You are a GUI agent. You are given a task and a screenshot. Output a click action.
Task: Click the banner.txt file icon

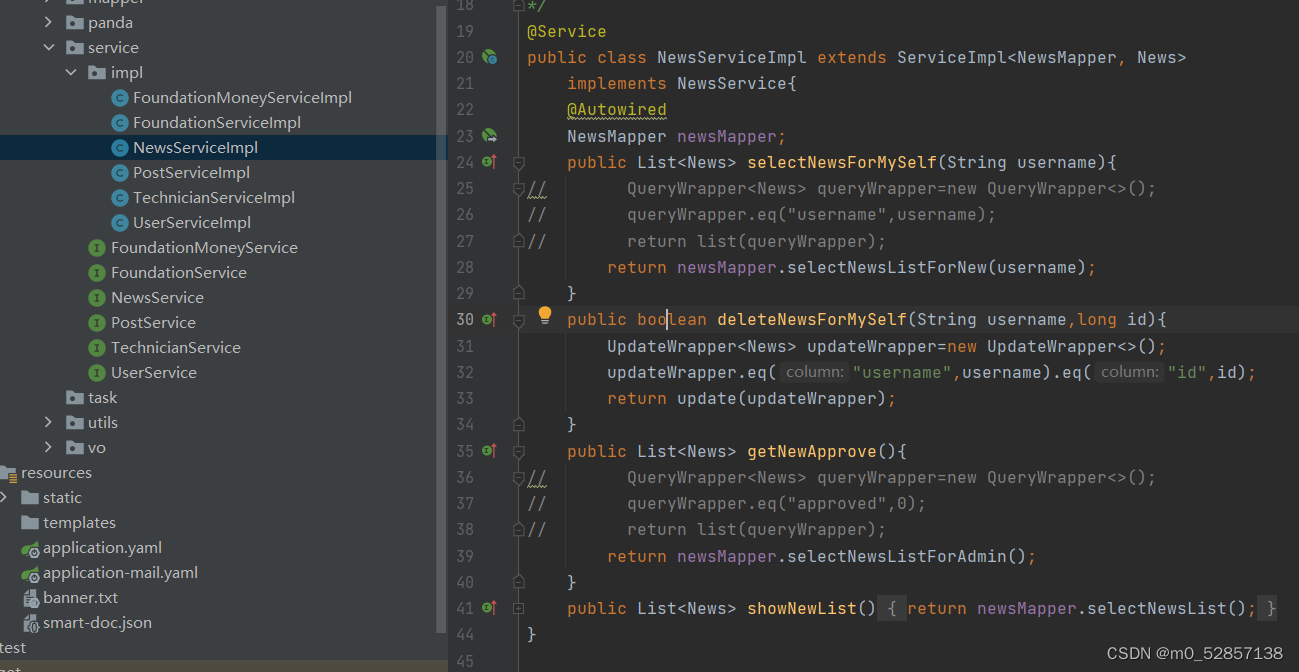tap(31, 597)
